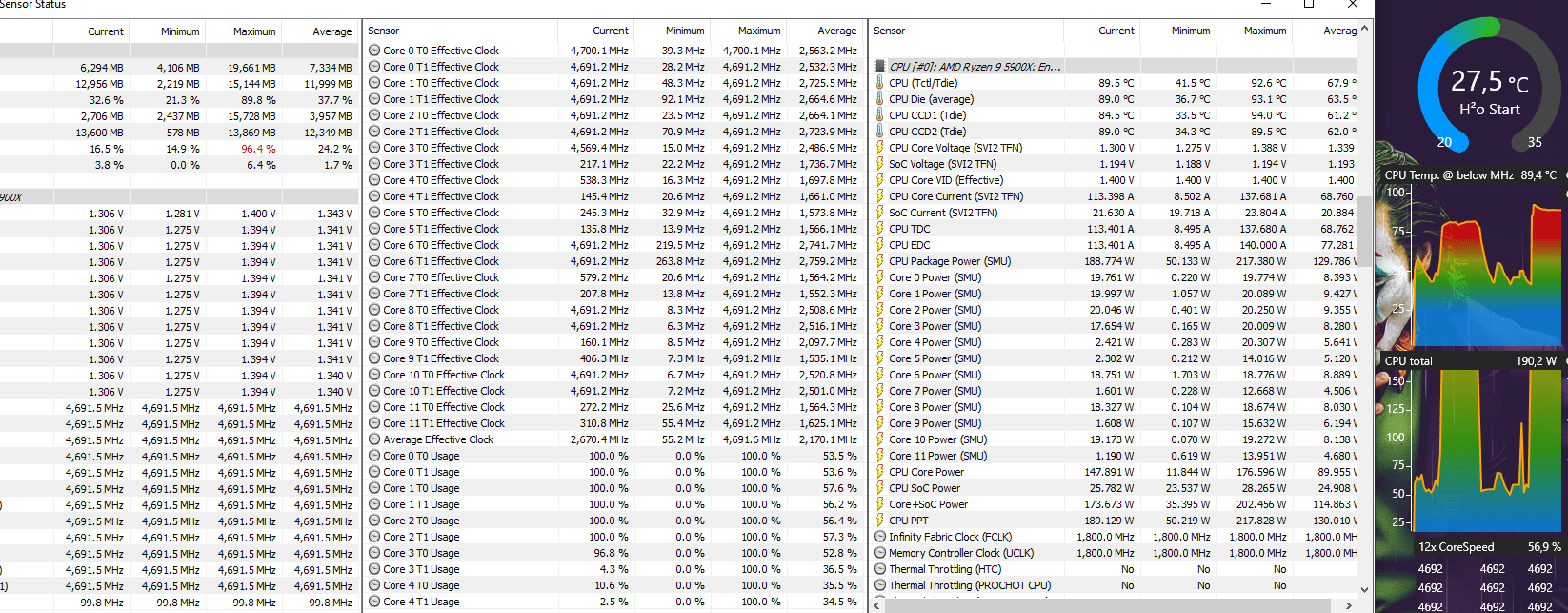Click the vertical scrollbar's down arrow
This screenshot has width=1568, height=613.
(x=1365, y=589)
